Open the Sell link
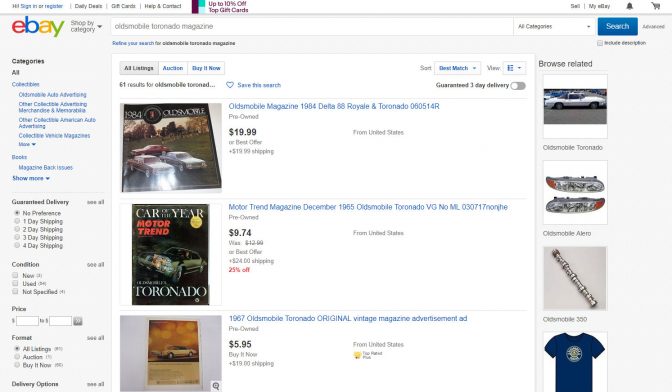This screenshot has width=672, height=392. pos(575,6)
